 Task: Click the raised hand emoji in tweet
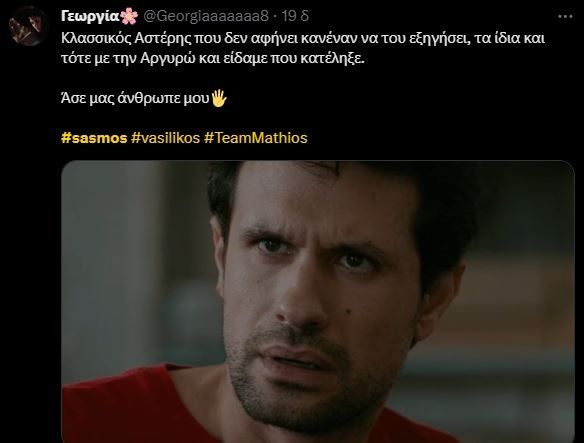[219, 98]
